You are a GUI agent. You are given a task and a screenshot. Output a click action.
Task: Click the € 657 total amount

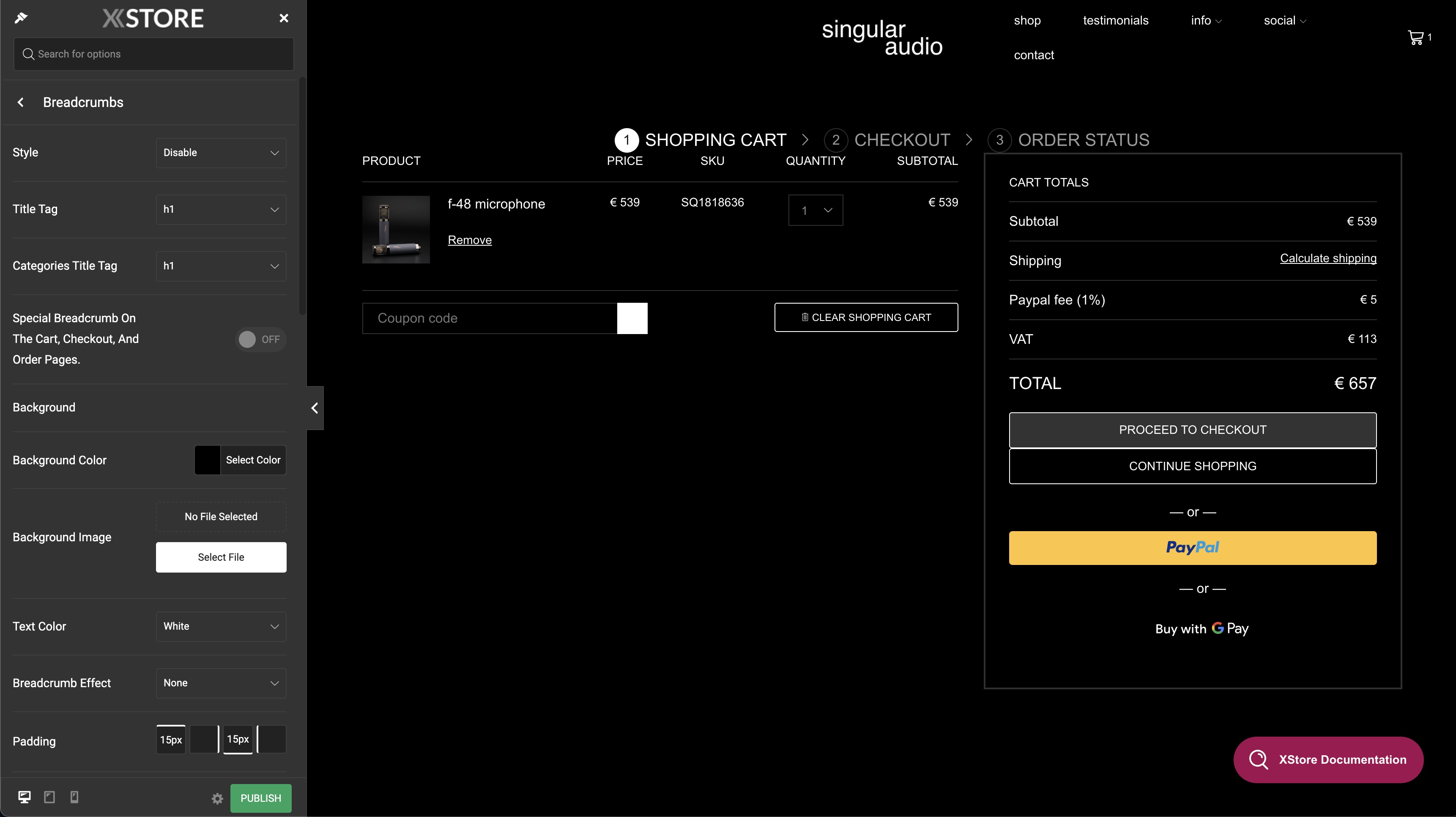click(1355, 384)
